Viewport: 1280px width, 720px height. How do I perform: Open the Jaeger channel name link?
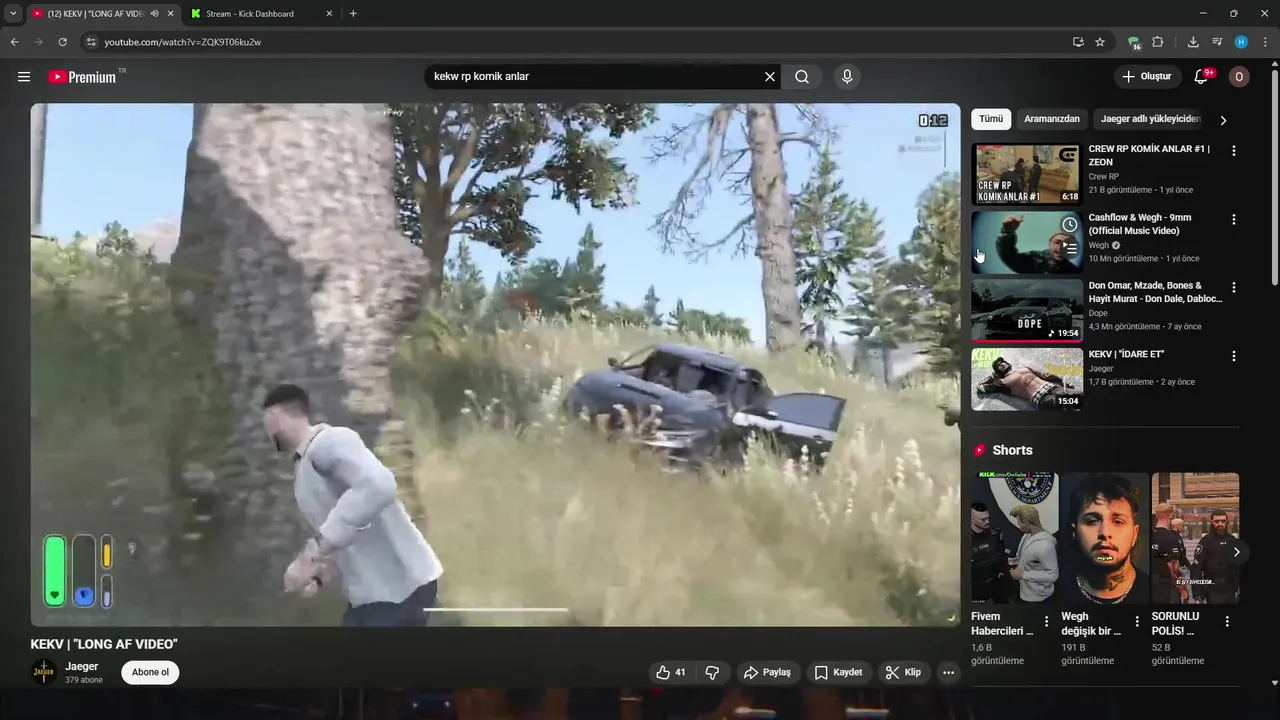click(82, 666)
